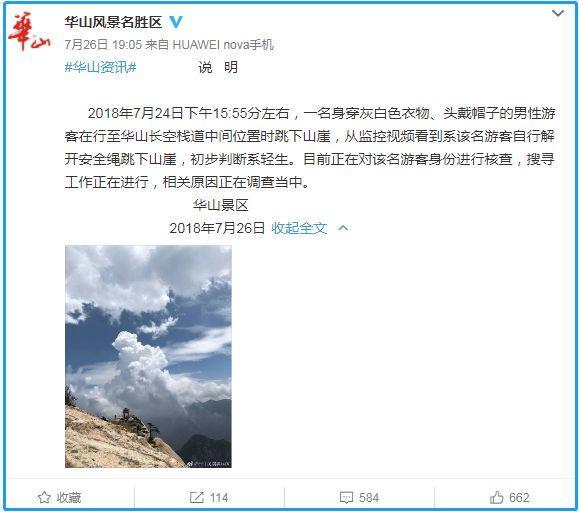579x512 pixels.
Task: Open the post options chevron menu
Action: pyautogui.click(x=558, y=13)
